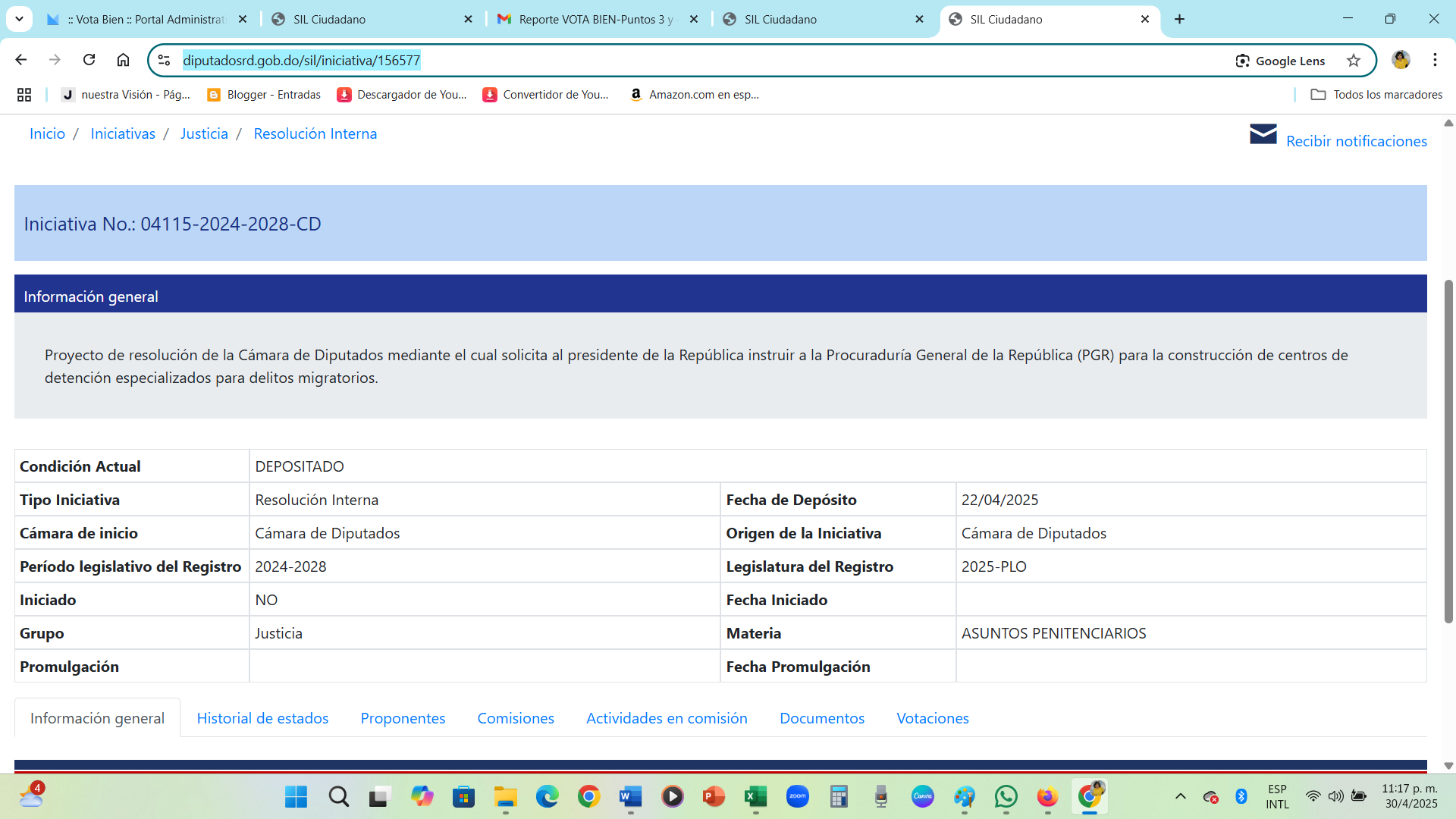
Task: Open Blogger Entradas bookmark
Action: 264,95
